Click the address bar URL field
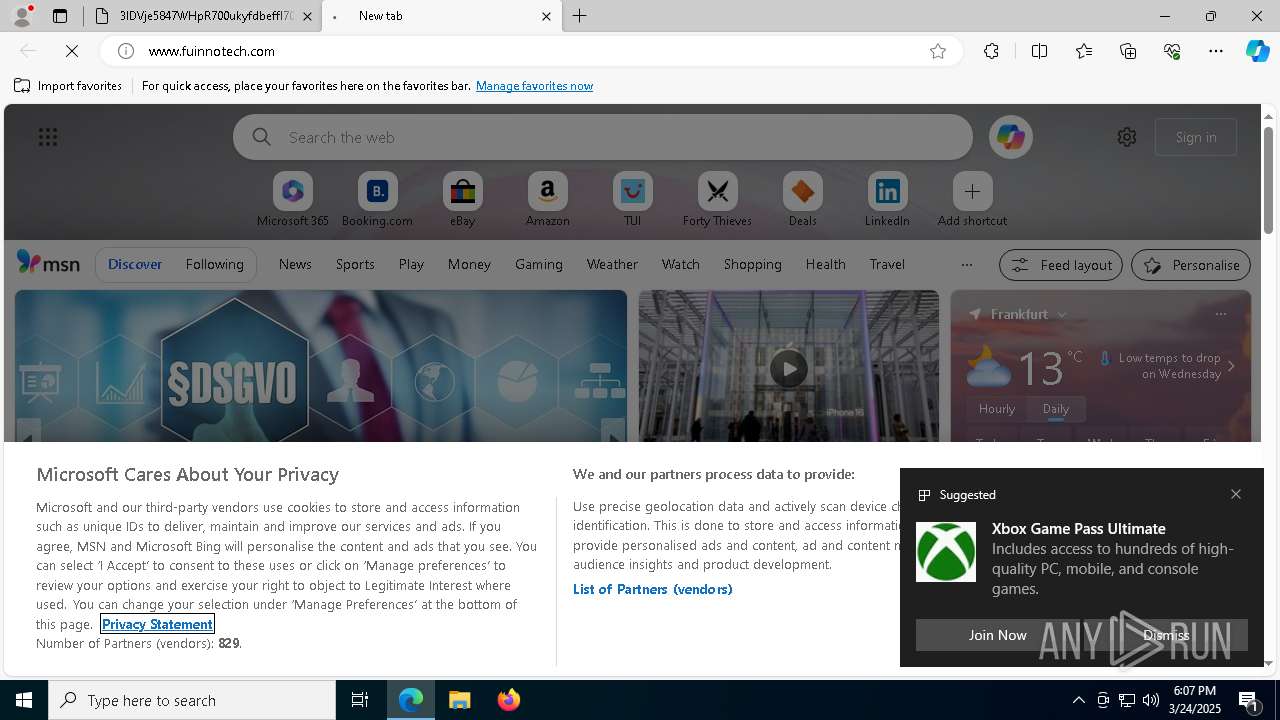This screenshot has width=1280, height=720. click(x=530, y=51)
